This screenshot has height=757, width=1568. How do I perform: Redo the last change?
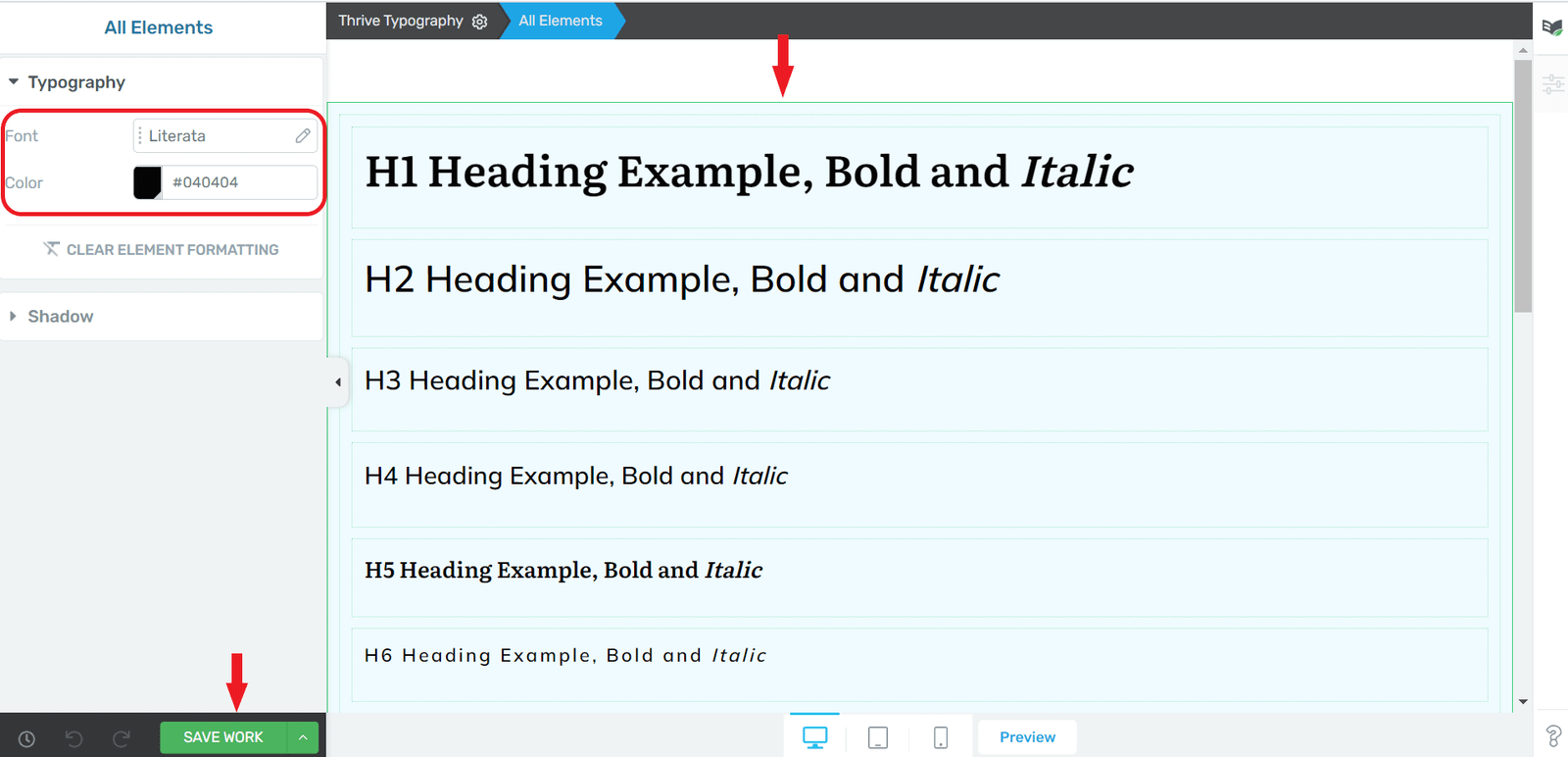(121, 738)
